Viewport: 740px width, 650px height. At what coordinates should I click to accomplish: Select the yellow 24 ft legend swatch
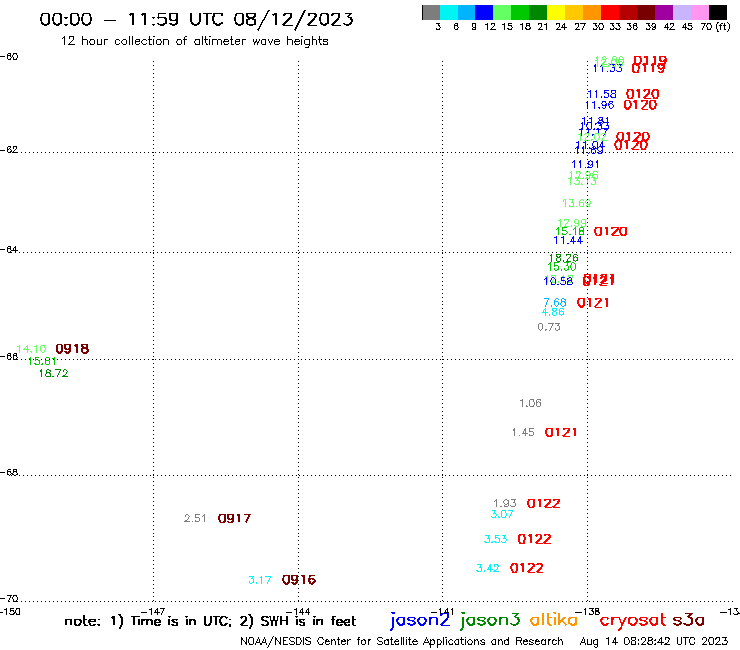coord(556,12)
